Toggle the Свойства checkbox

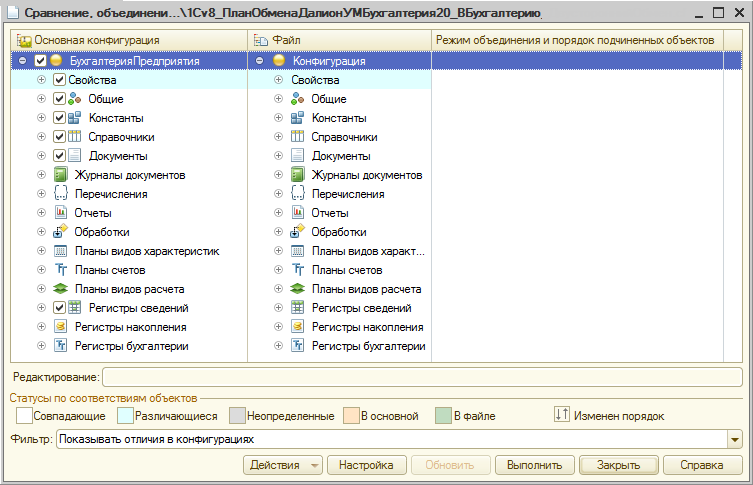pos(59,80)
